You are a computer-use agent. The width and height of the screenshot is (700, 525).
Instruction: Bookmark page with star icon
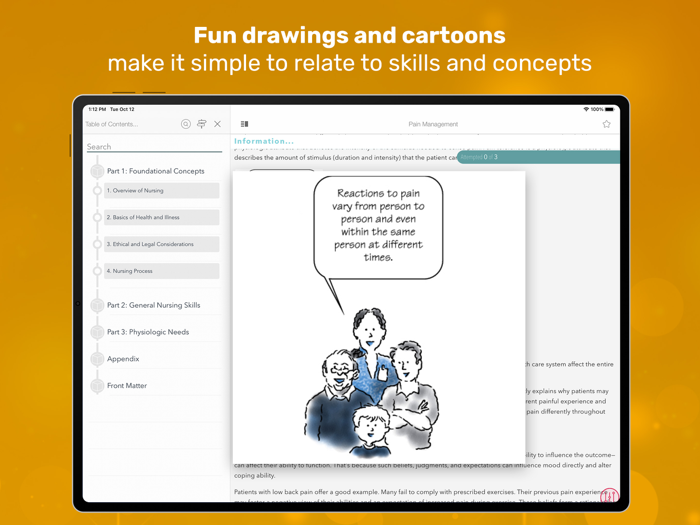(x=606, y=124)
